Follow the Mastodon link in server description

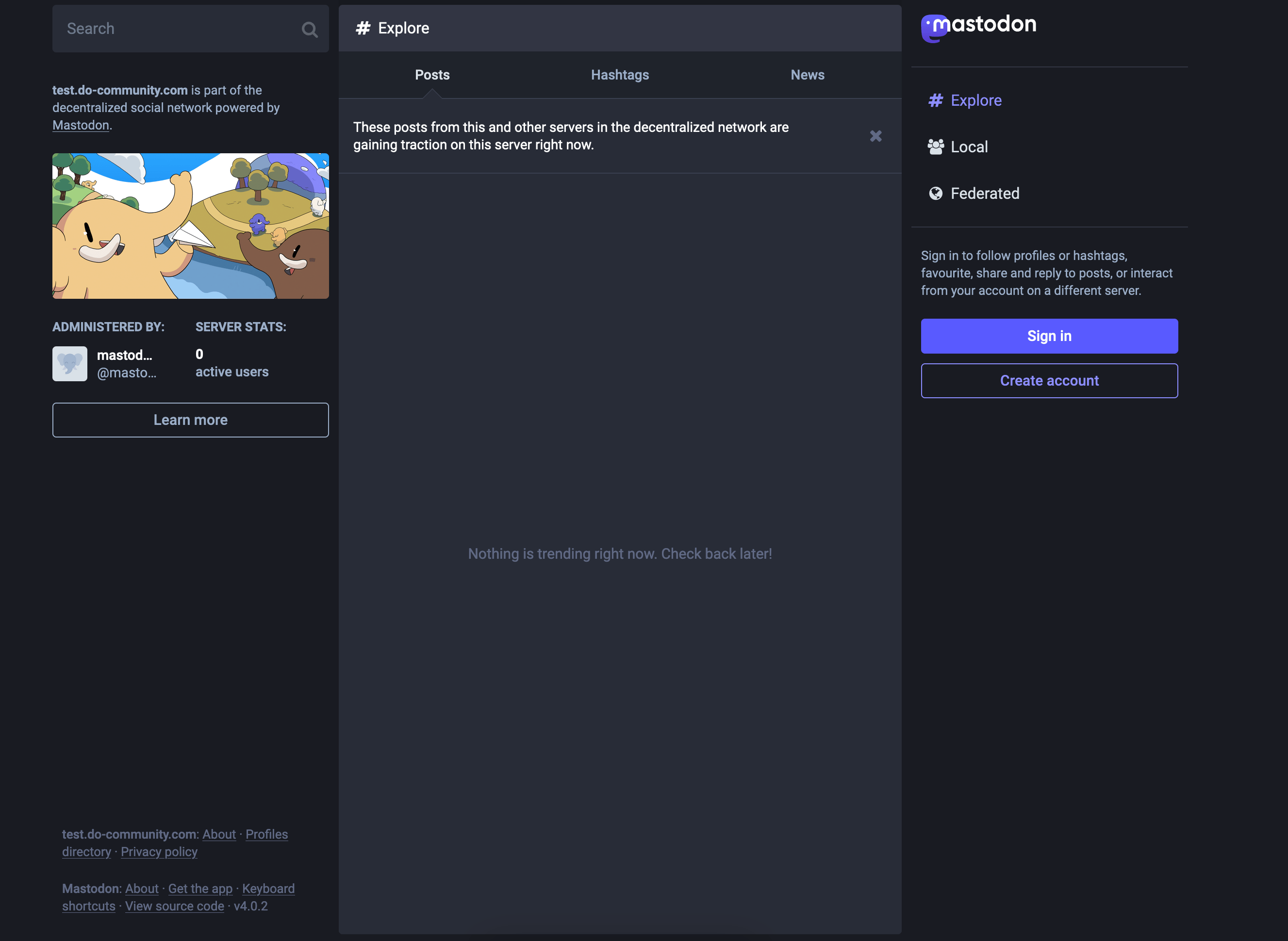[81, 125]
